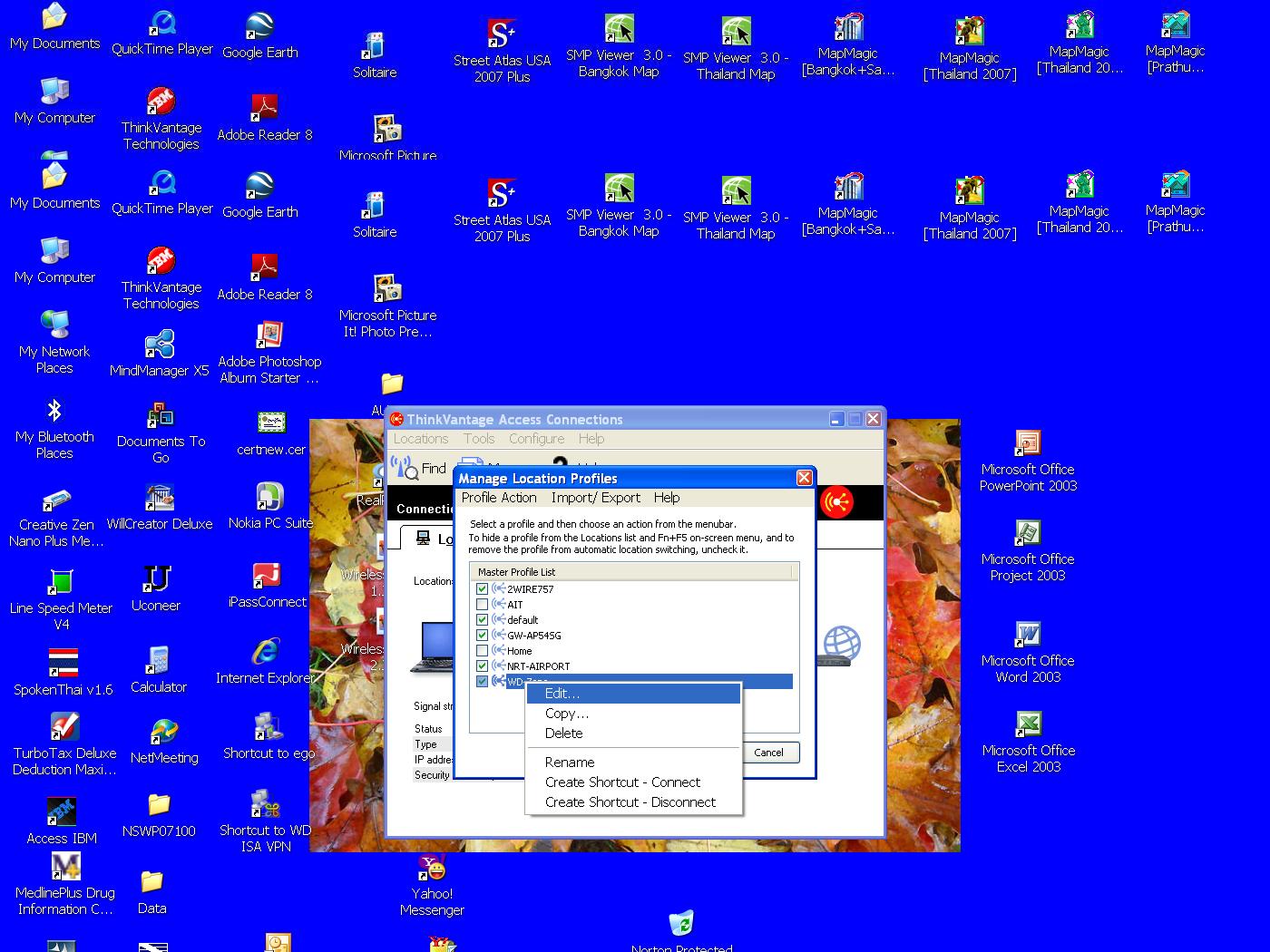Select the AIT profile name
The height and width of the screenshot is (952, 1270).
click(515, 605)
